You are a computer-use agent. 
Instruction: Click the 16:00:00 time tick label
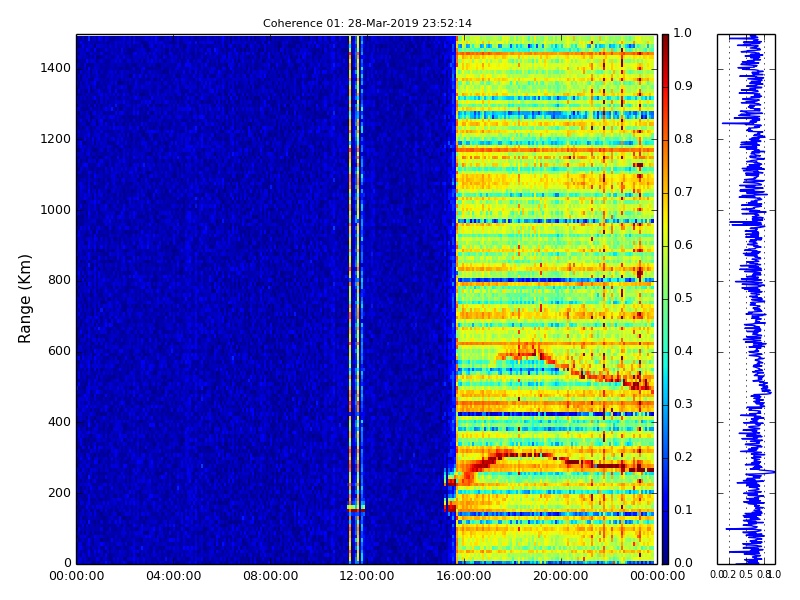pos(464,576)
